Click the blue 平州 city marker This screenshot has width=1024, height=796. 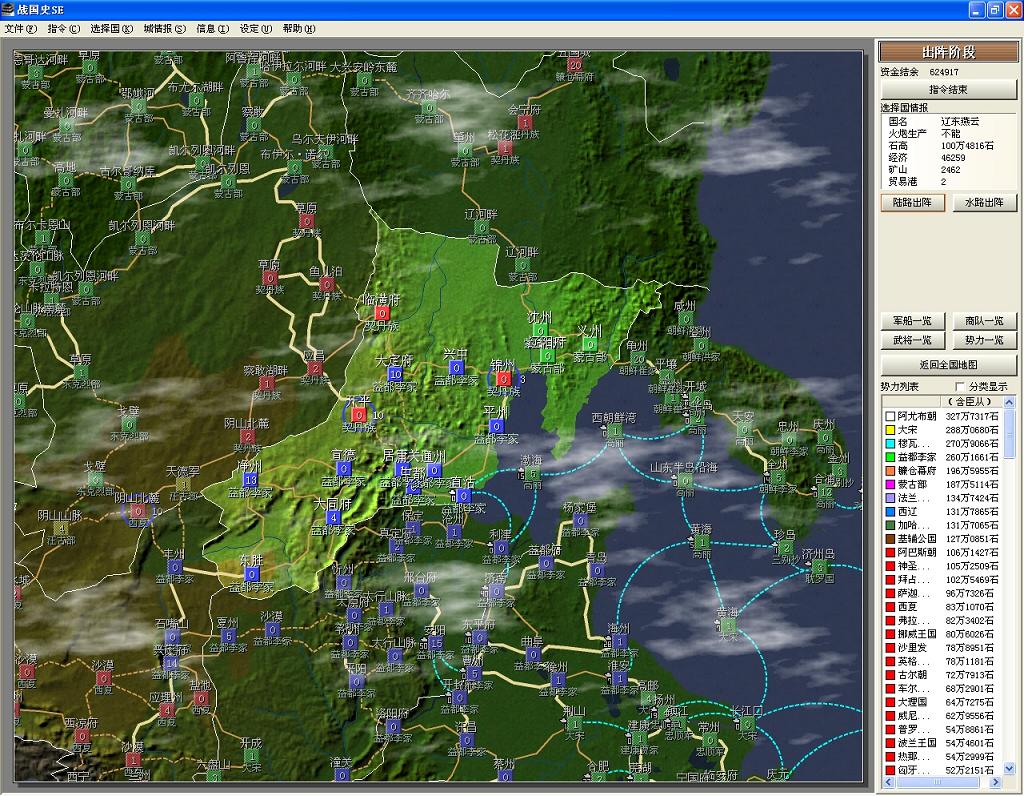497,425
